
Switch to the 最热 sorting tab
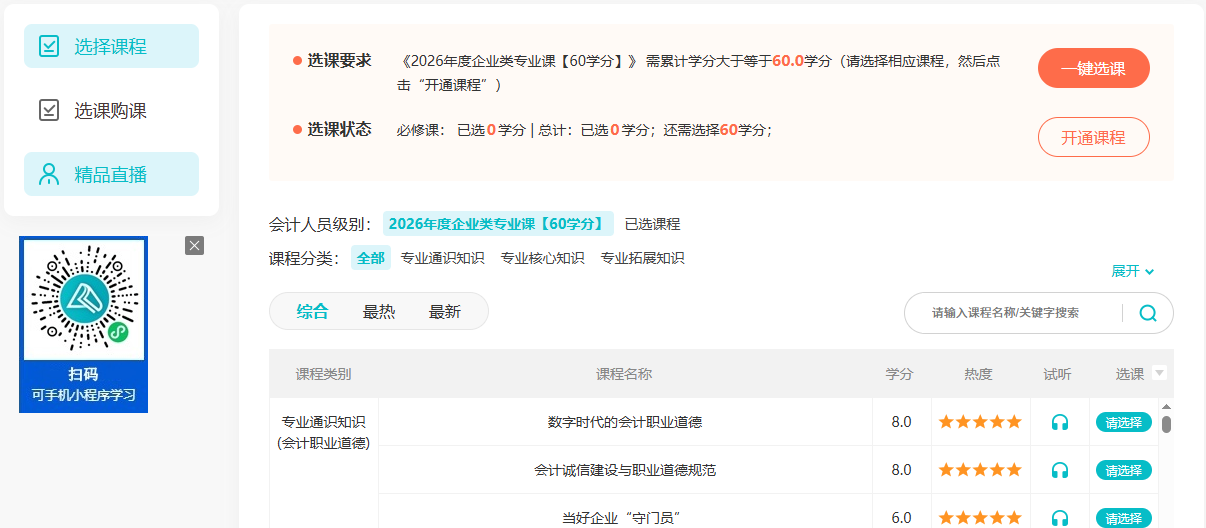click(379, 312)
